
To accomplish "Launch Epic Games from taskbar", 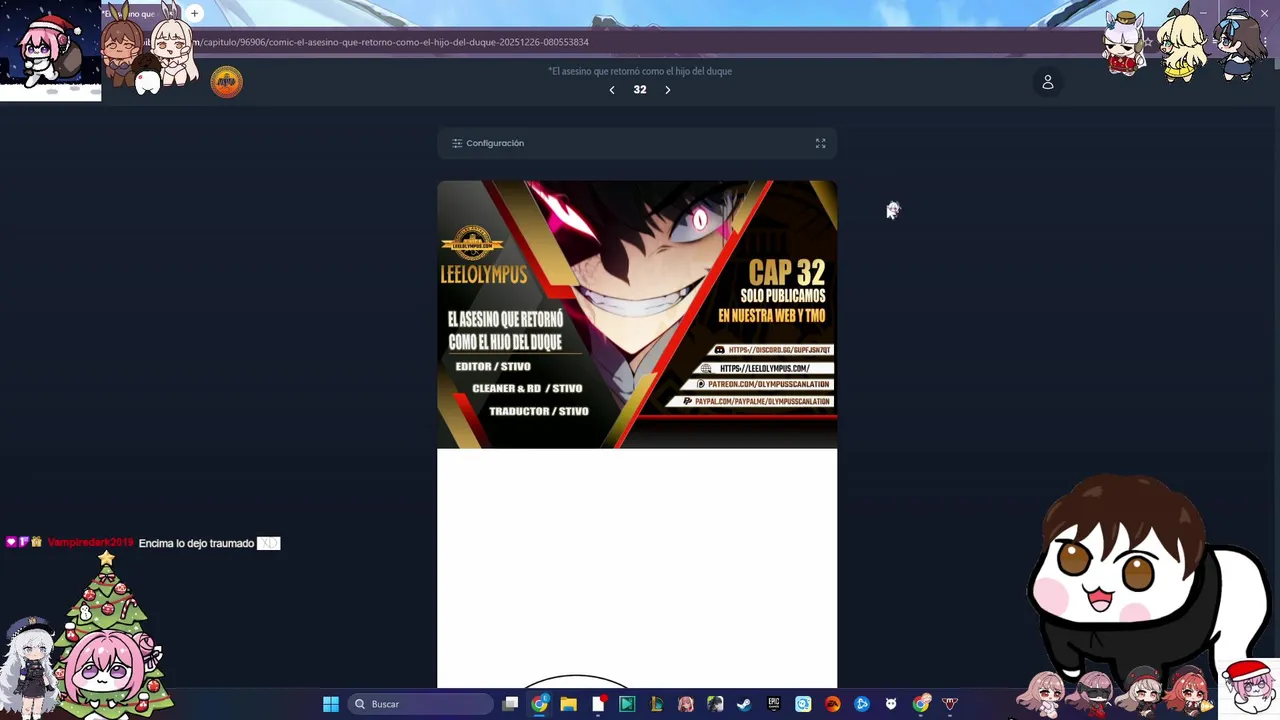I will 774,704.
